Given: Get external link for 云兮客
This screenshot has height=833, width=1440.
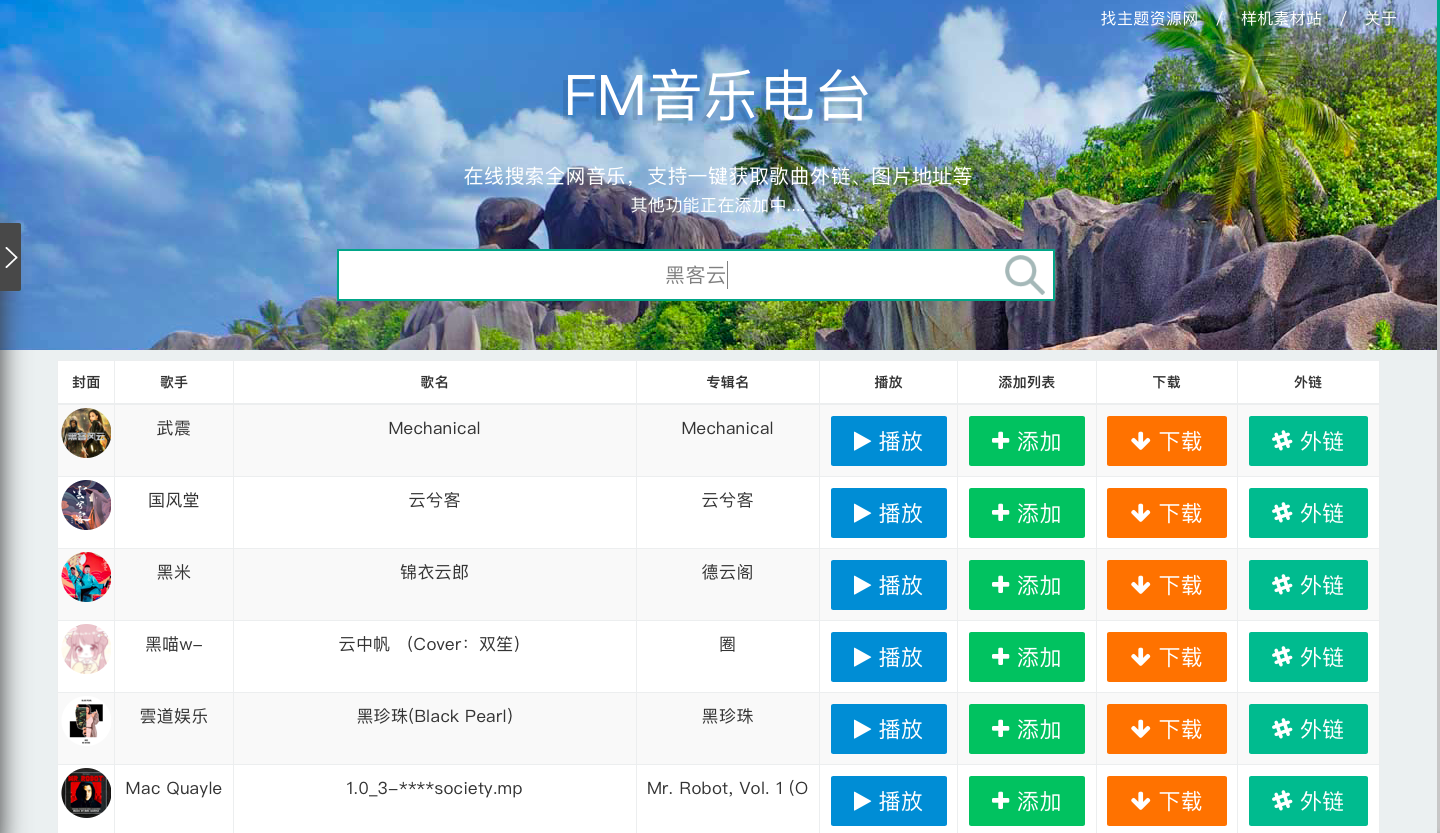Looking at the screenshot, I should [x=1307, y=513].
